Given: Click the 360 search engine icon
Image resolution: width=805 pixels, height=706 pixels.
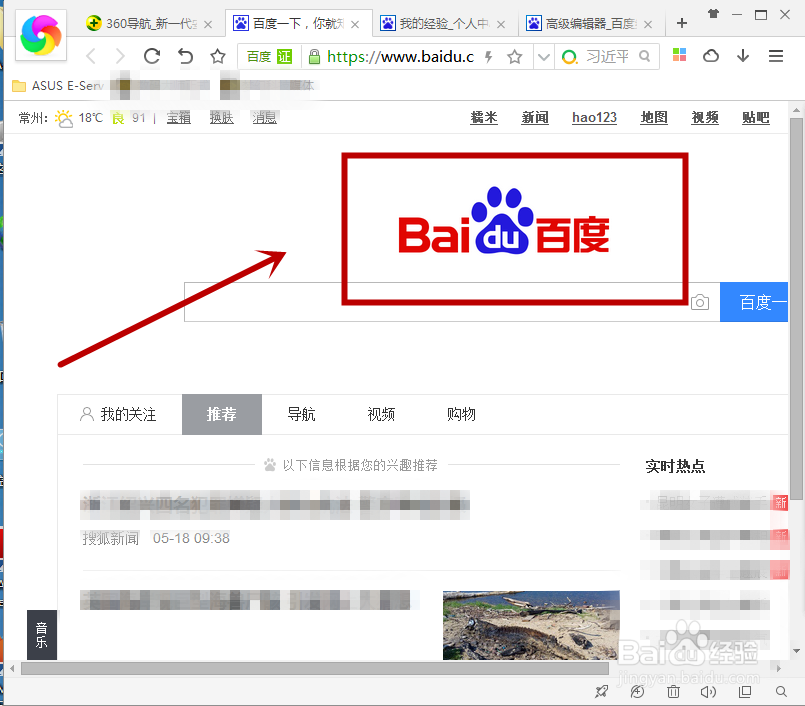Looking at the screenshot, I should 569,56.
